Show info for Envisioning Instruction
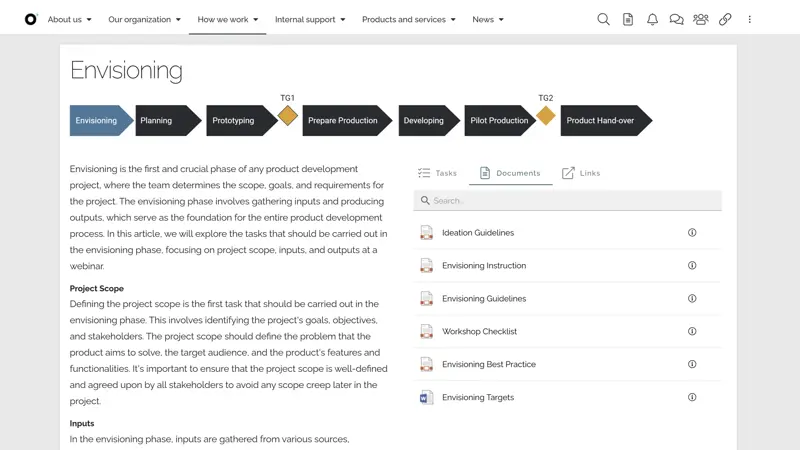800x450 pixels. (x=692, y=265)
